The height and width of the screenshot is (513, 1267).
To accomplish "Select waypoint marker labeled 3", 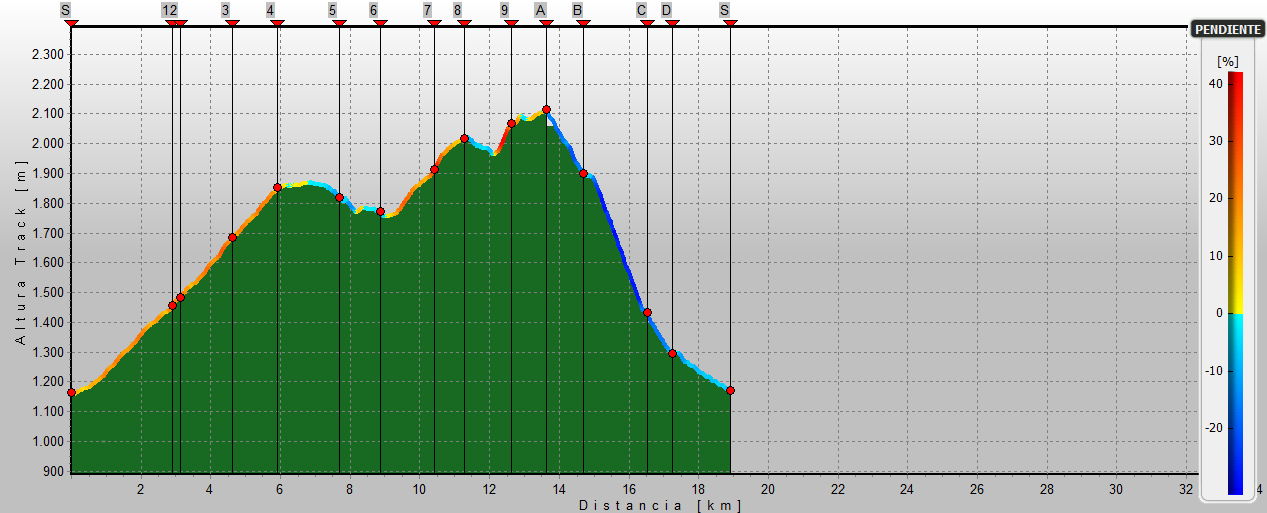I will [225, 10].
